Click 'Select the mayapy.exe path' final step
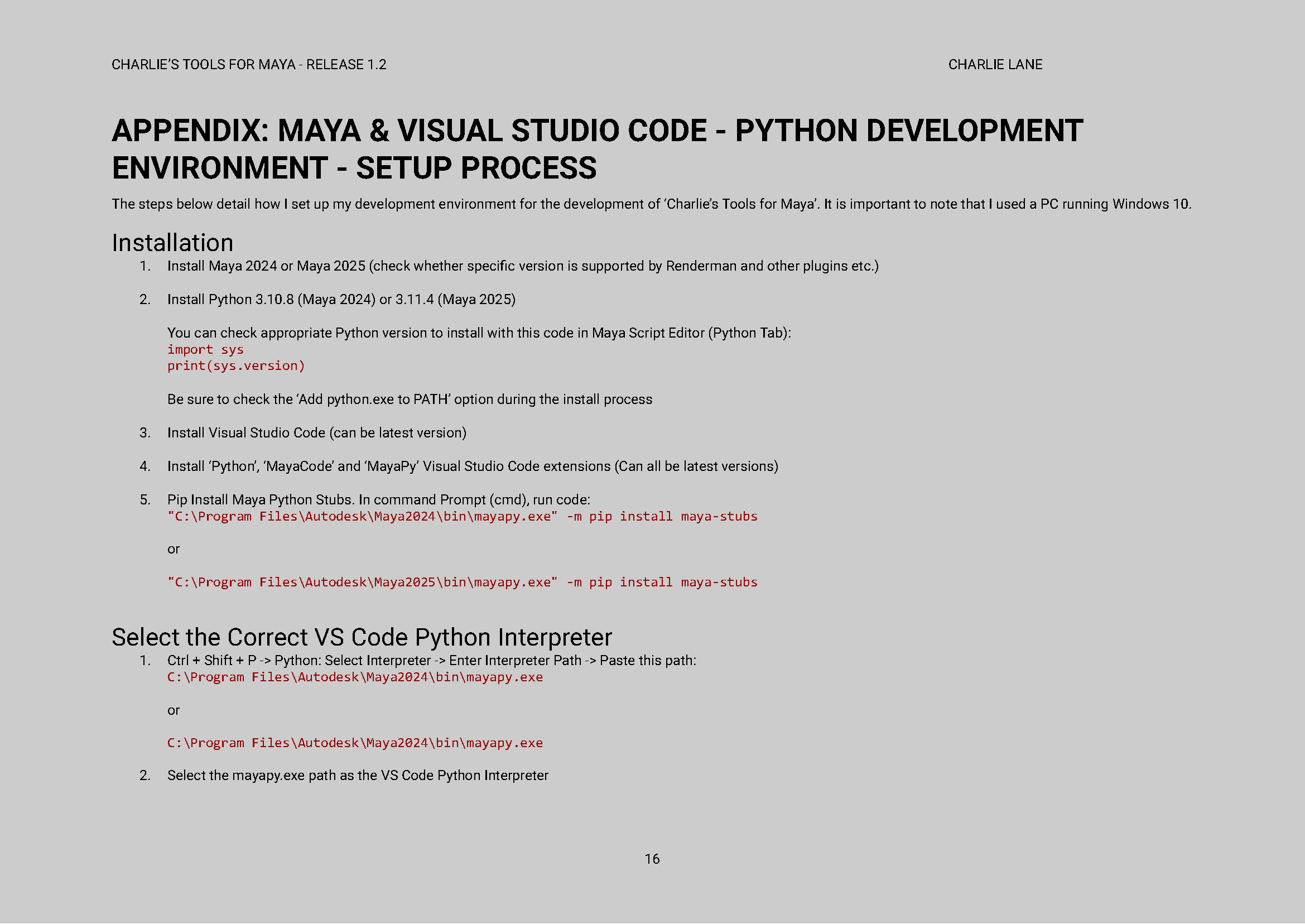Image resolution: width=1305 pixels, height=924 pixels. coord(357,776)
